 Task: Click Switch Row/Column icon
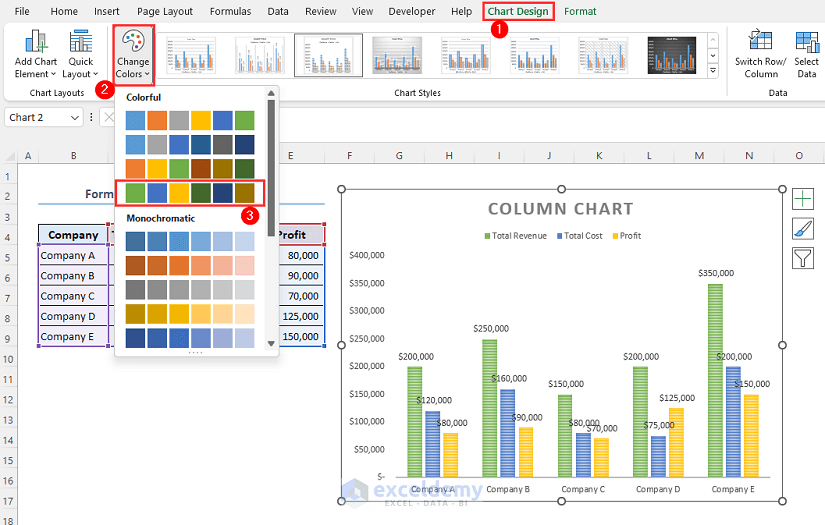760,55
